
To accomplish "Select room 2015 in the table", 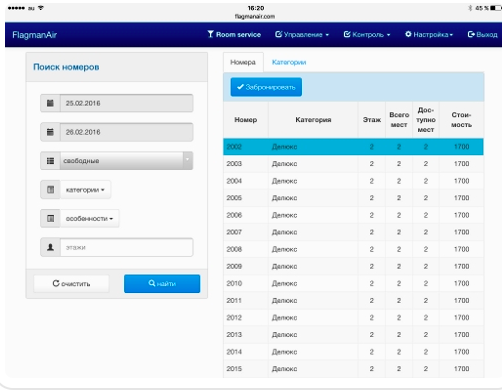I will pyautogui.click(x=353, y=369).
